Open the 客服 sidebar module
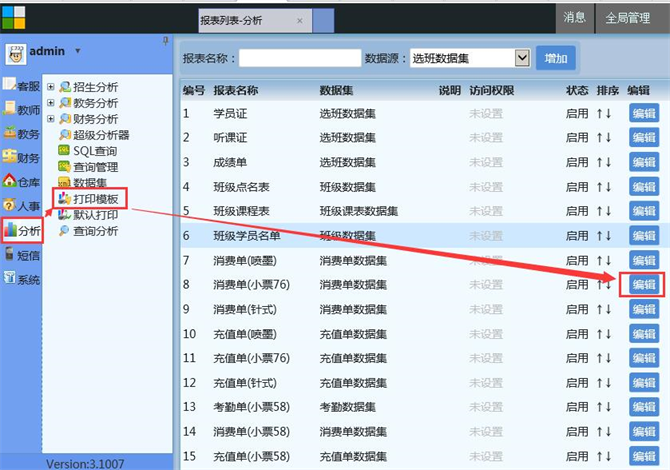 (x=21, y=85)
